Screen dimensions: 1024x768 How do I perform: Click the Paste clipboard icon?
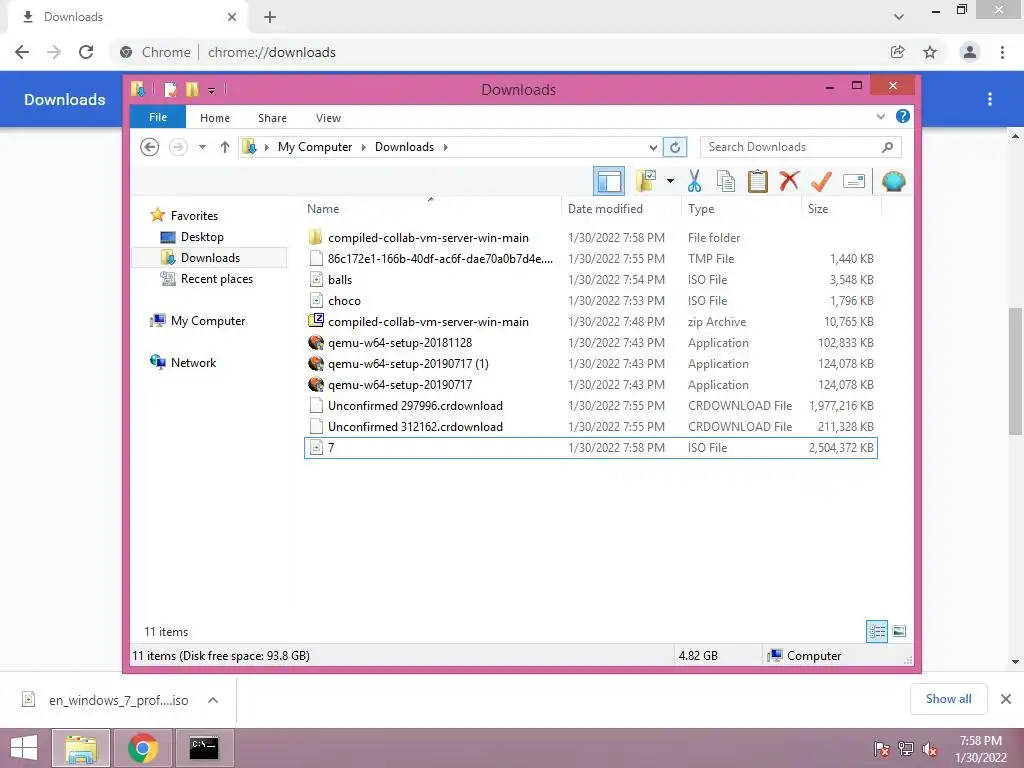[x=758, y=181]
